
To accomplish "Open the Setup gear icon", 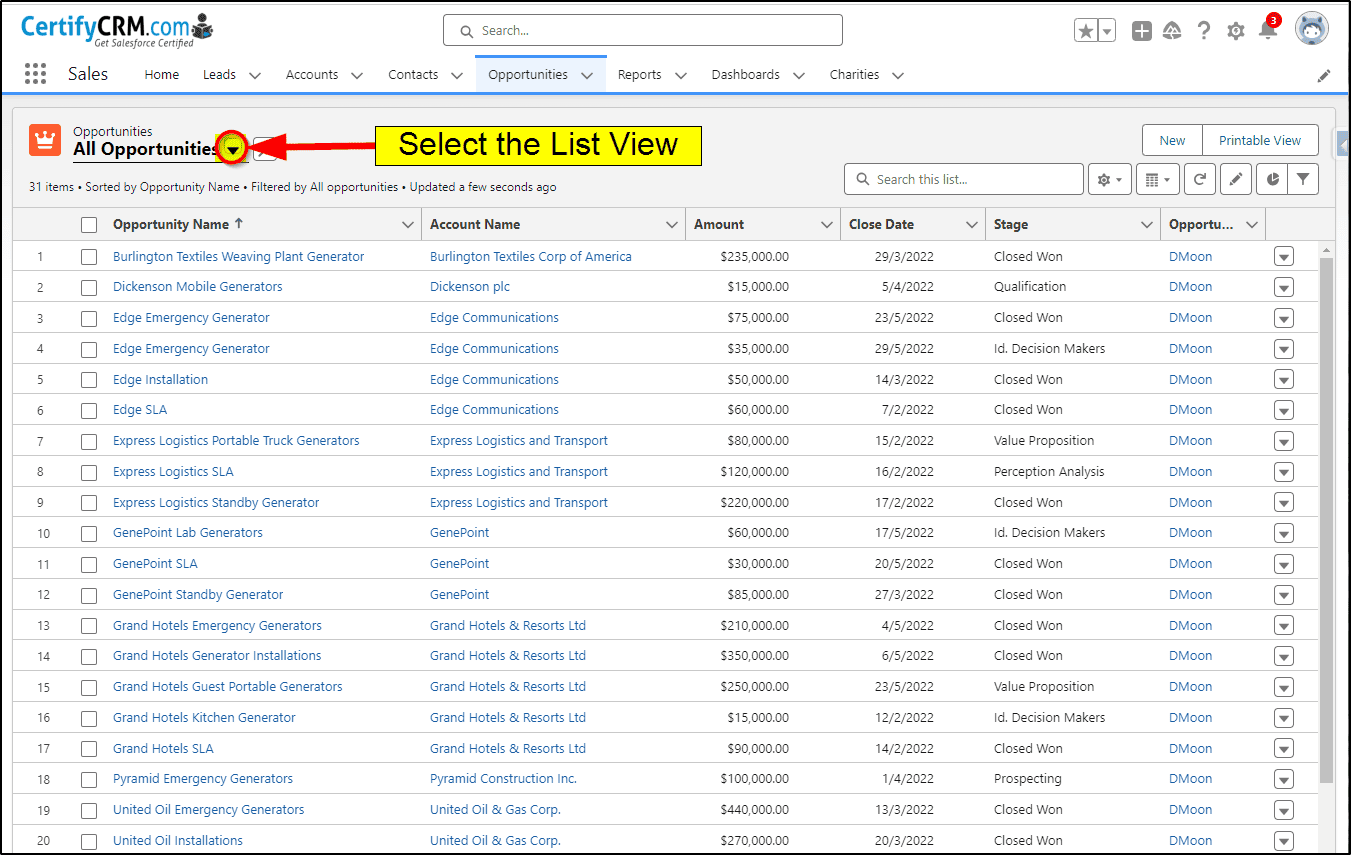I will pyautogui.click(x=1236, y=31).
